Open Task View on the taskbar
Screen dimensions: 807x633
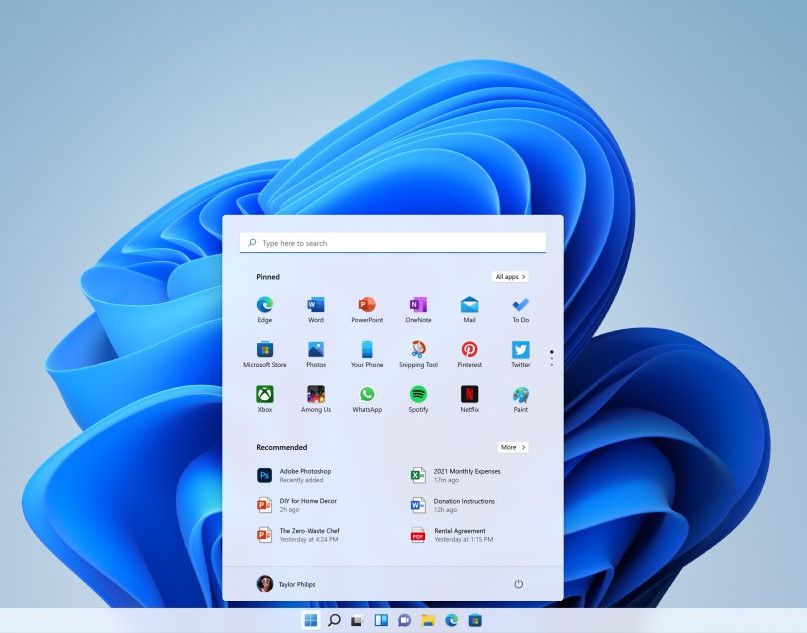tap(357, 620)
